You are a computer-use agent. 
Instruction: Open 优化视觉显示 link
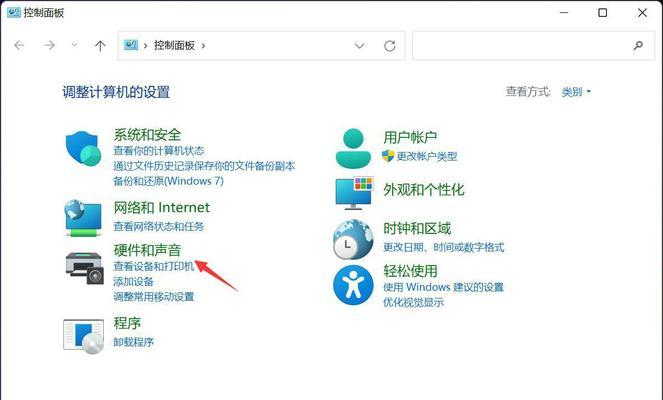(413, 302)
